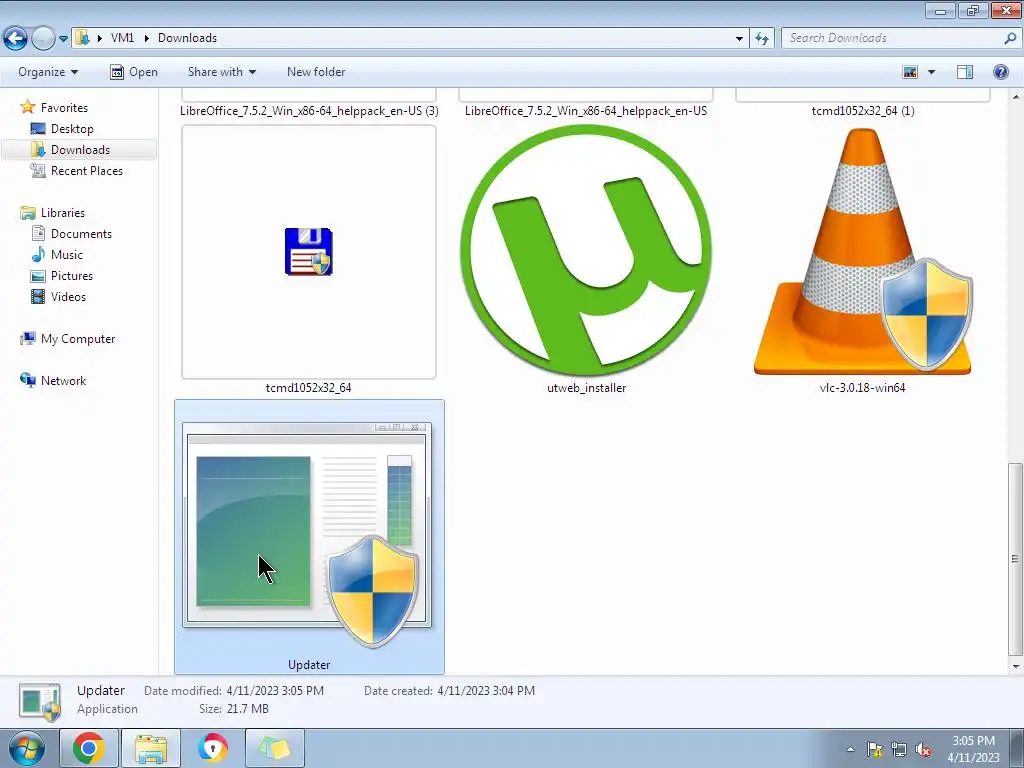Image resolution: width=1024 pixels, height=768 pixels.
Task: Select the vlc-3.0.18-win64 cone icon
Action: (x=863, y=251)
